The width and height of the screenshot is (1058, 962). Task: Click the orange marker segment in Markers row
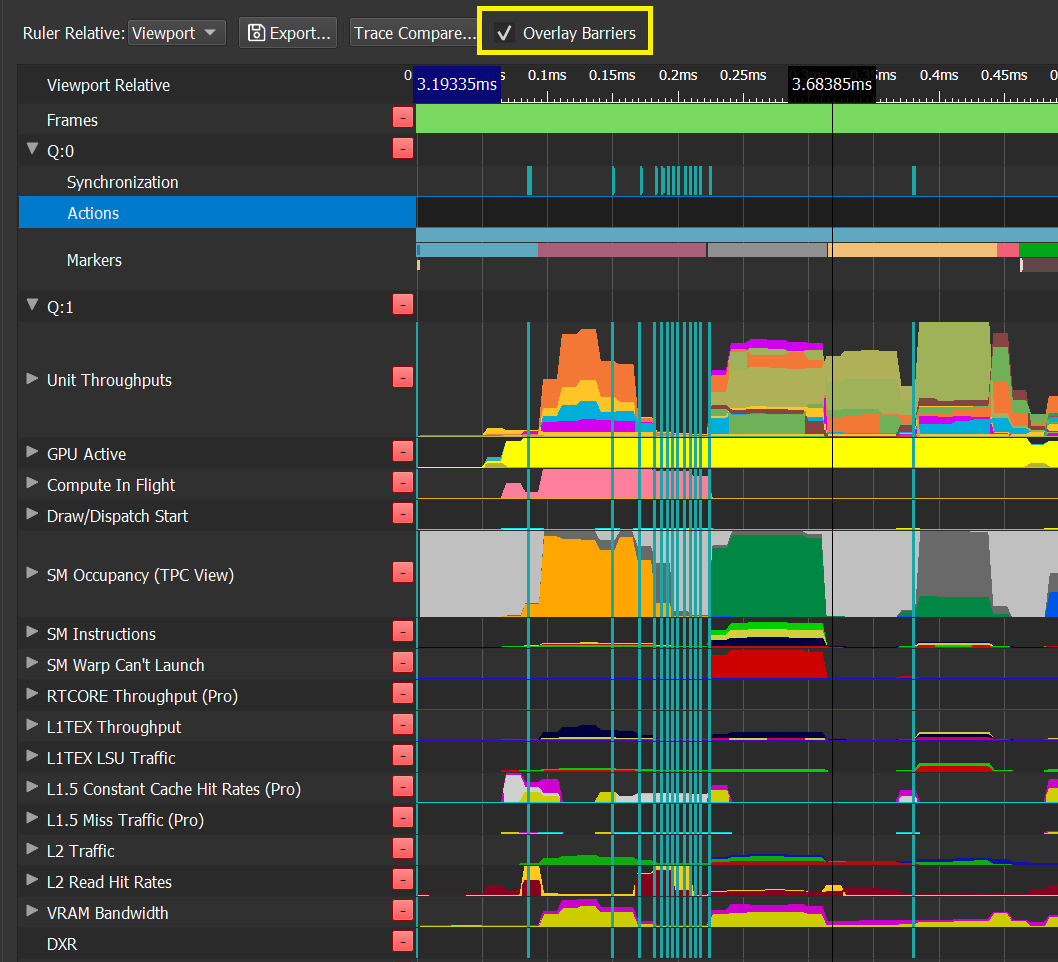[910, 250]
